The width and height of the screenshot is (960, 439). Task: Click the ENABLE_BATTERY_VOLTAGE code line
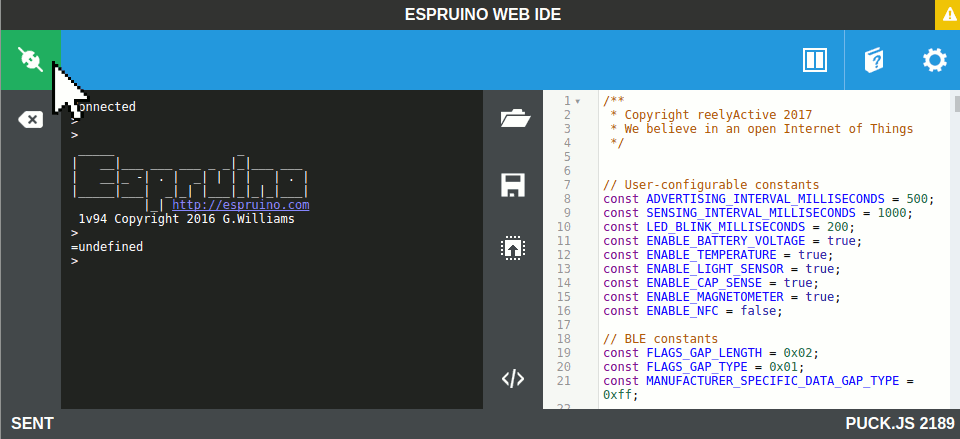click(x=733, y=241)
